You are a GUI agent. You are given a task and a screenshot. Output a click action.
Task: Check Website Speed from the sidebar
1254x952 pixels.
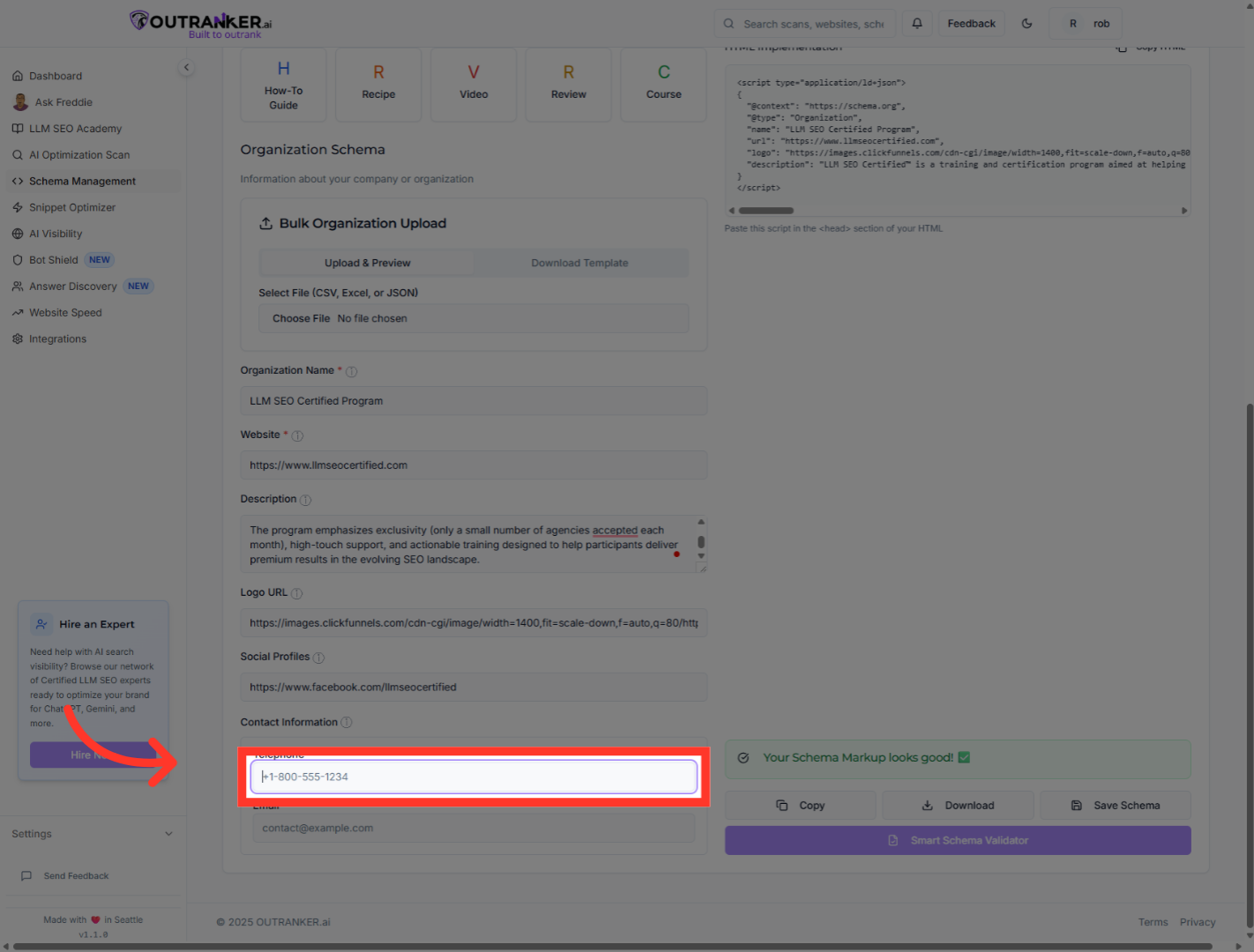pyautogui.click(x=64, y=312)
